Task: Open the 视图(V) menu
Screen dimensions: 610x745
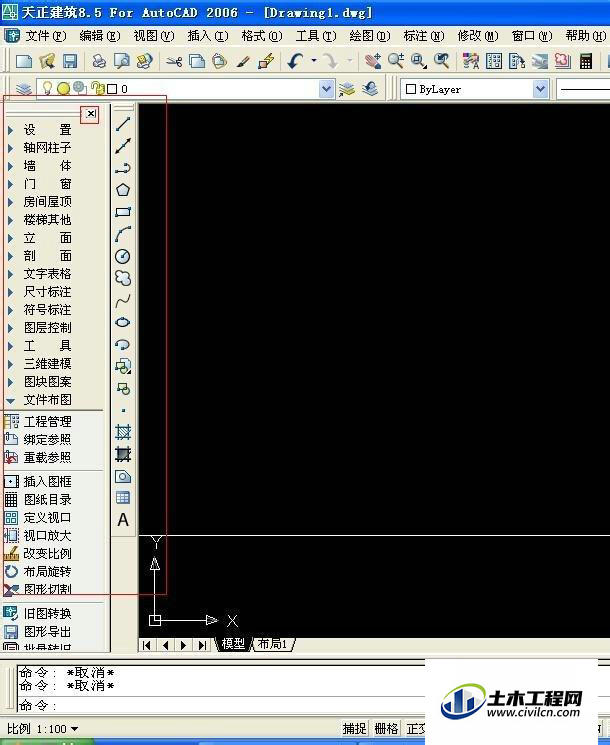Action: [x=153, y=36]
